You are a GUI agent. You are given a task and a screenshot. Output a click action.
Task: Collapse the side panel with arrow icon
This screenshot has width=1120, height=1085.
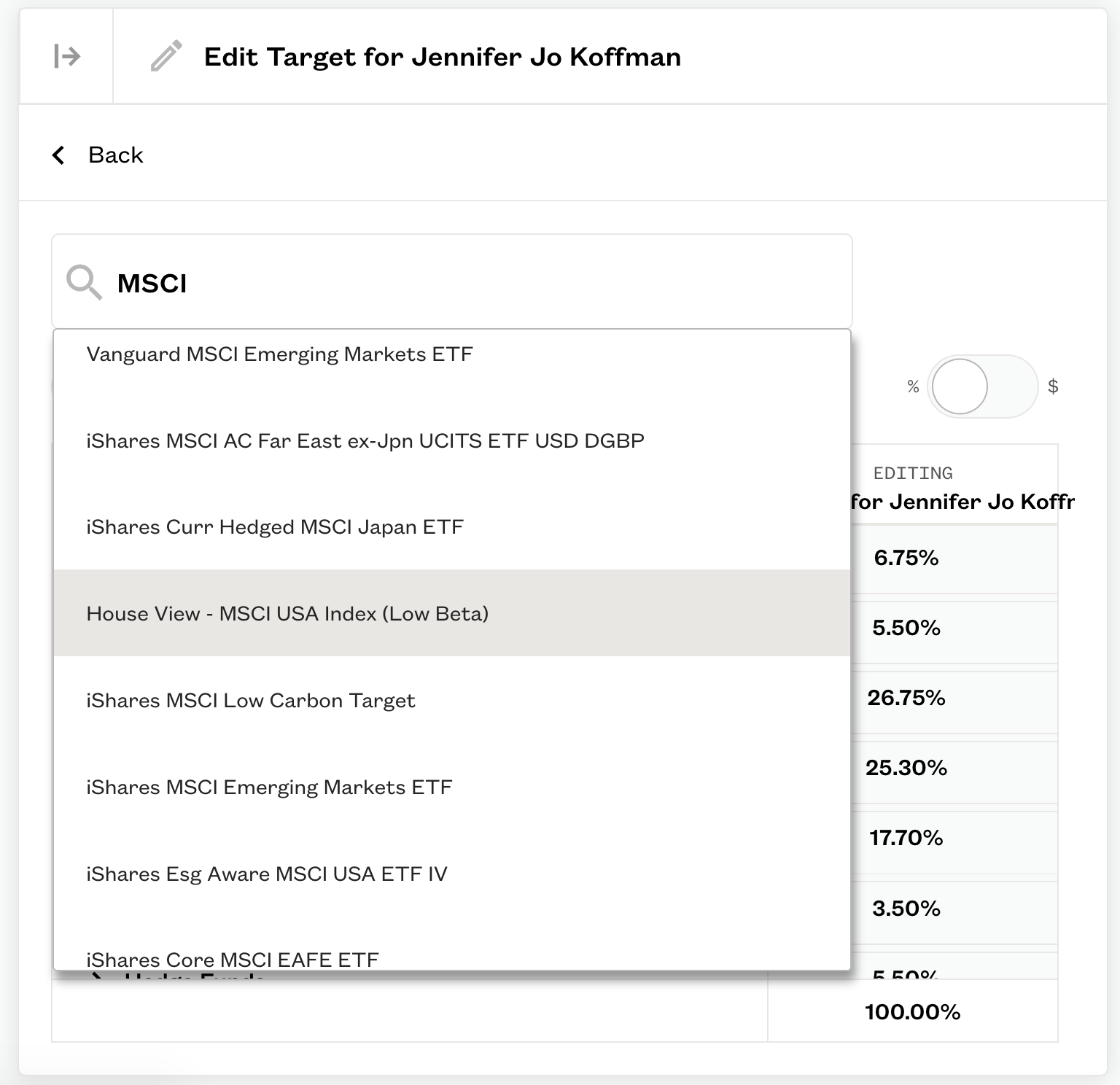66,56
